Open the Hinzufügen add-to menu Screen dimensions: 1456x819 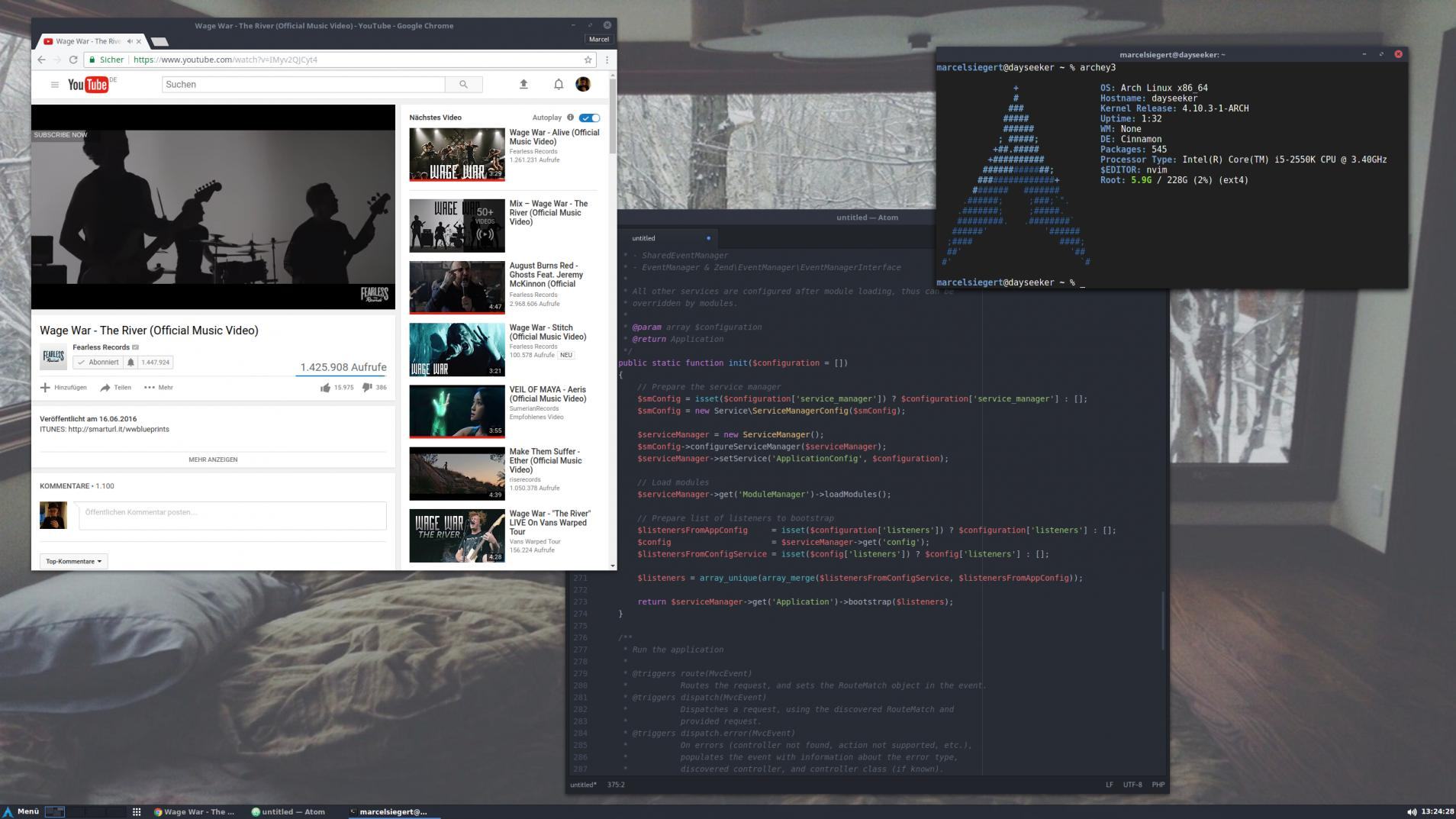[x=63, y=388]
